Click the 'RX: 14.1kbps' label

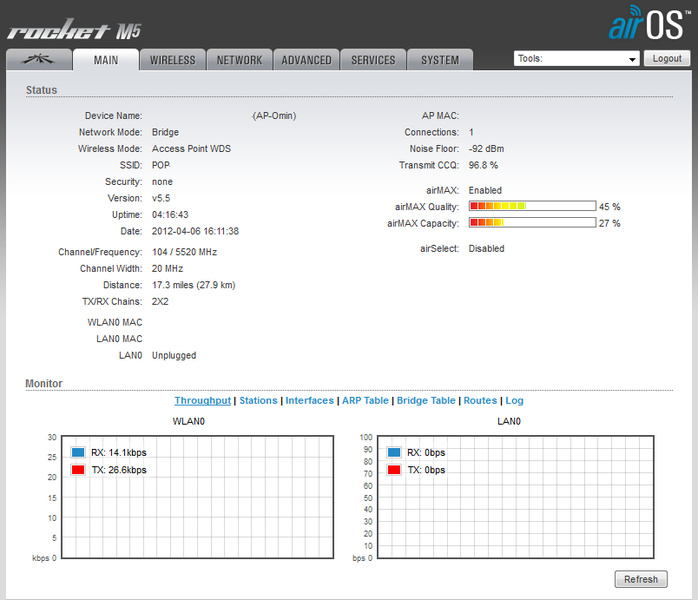click(119, 452)
